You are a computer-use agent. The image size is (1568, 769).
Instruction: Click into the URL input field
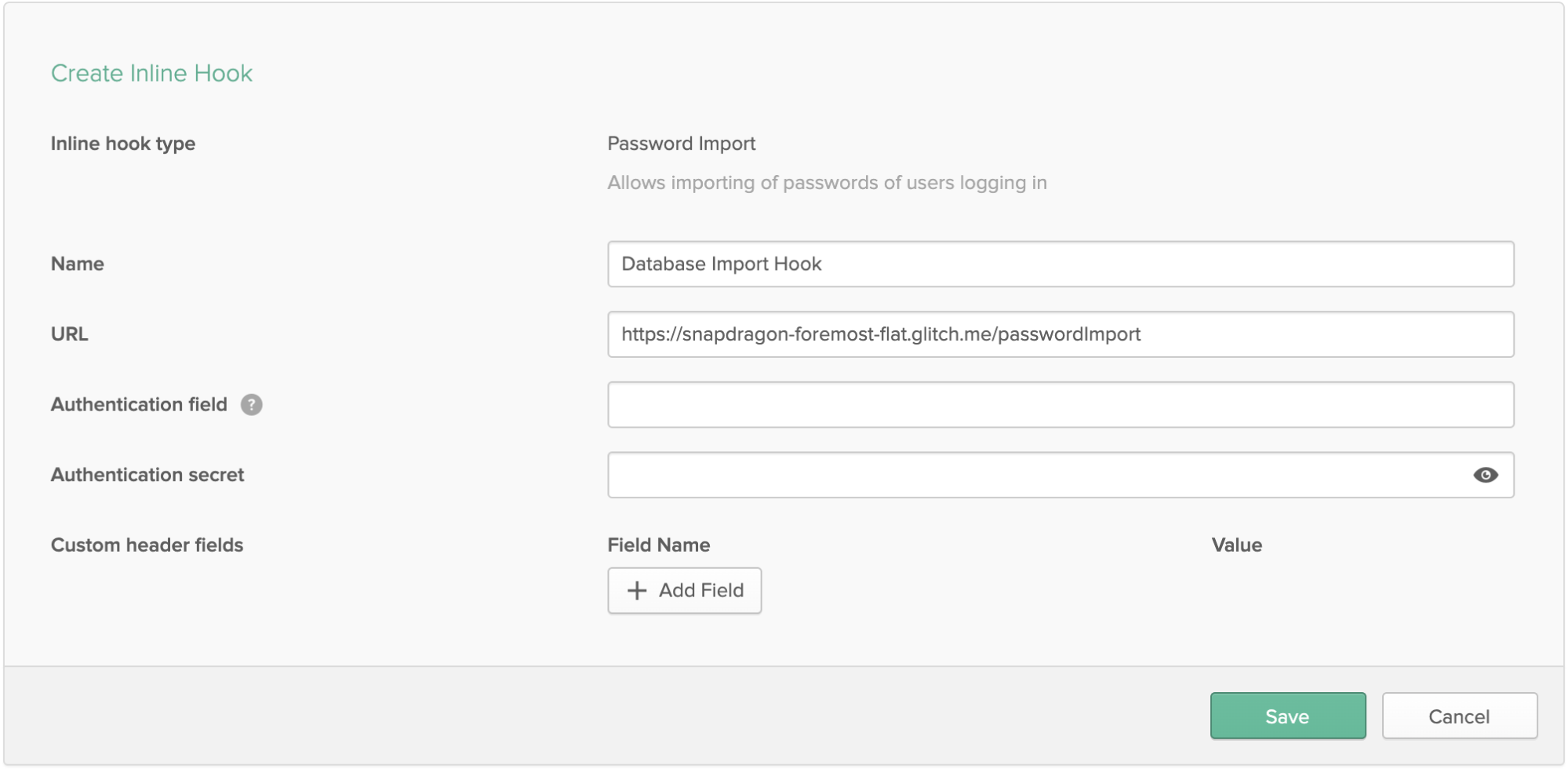1059,334
